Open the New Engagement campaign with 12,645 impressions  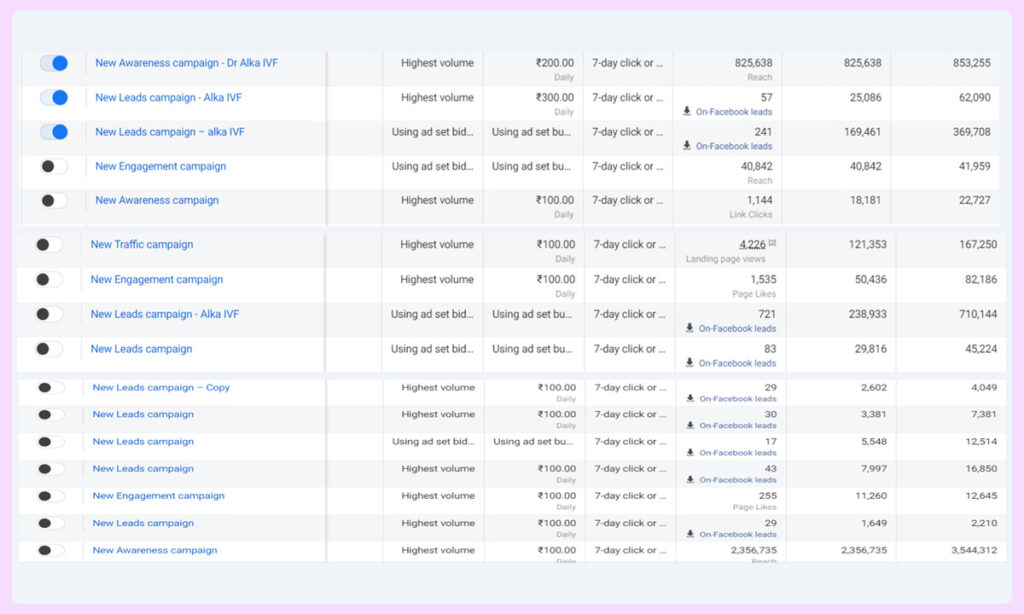(x=159, y=496)
